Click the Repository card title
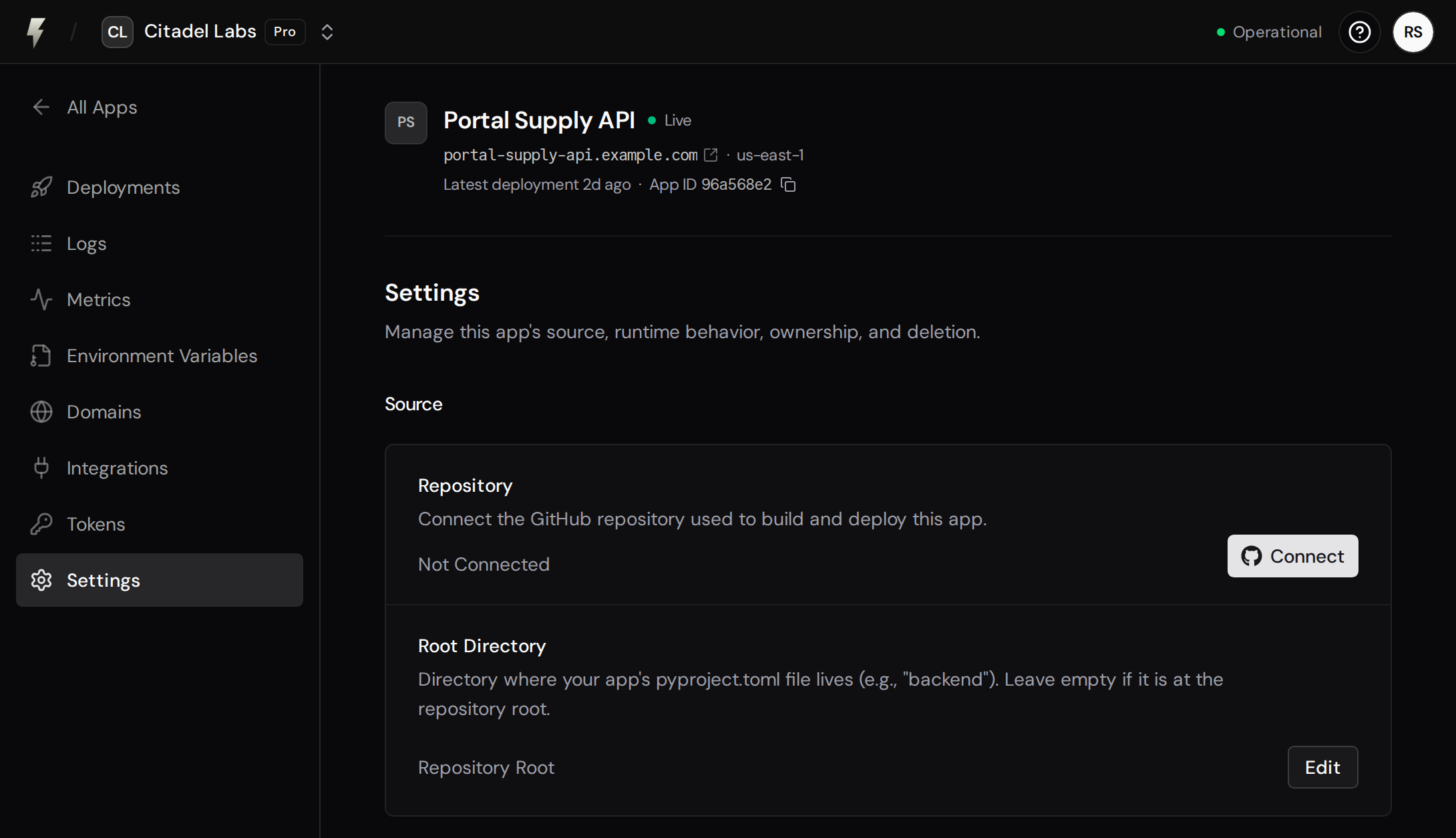 click(x=466, y=486)
